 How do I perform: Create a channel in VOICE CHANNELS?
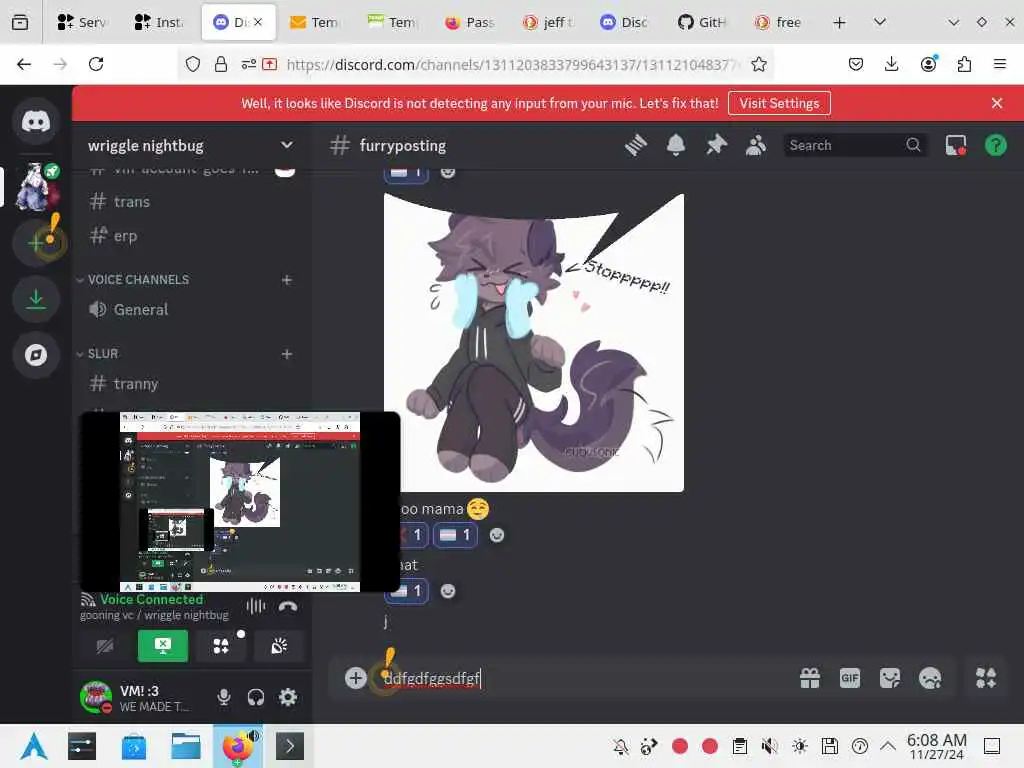pyautogui.click(x=287, y=280)
